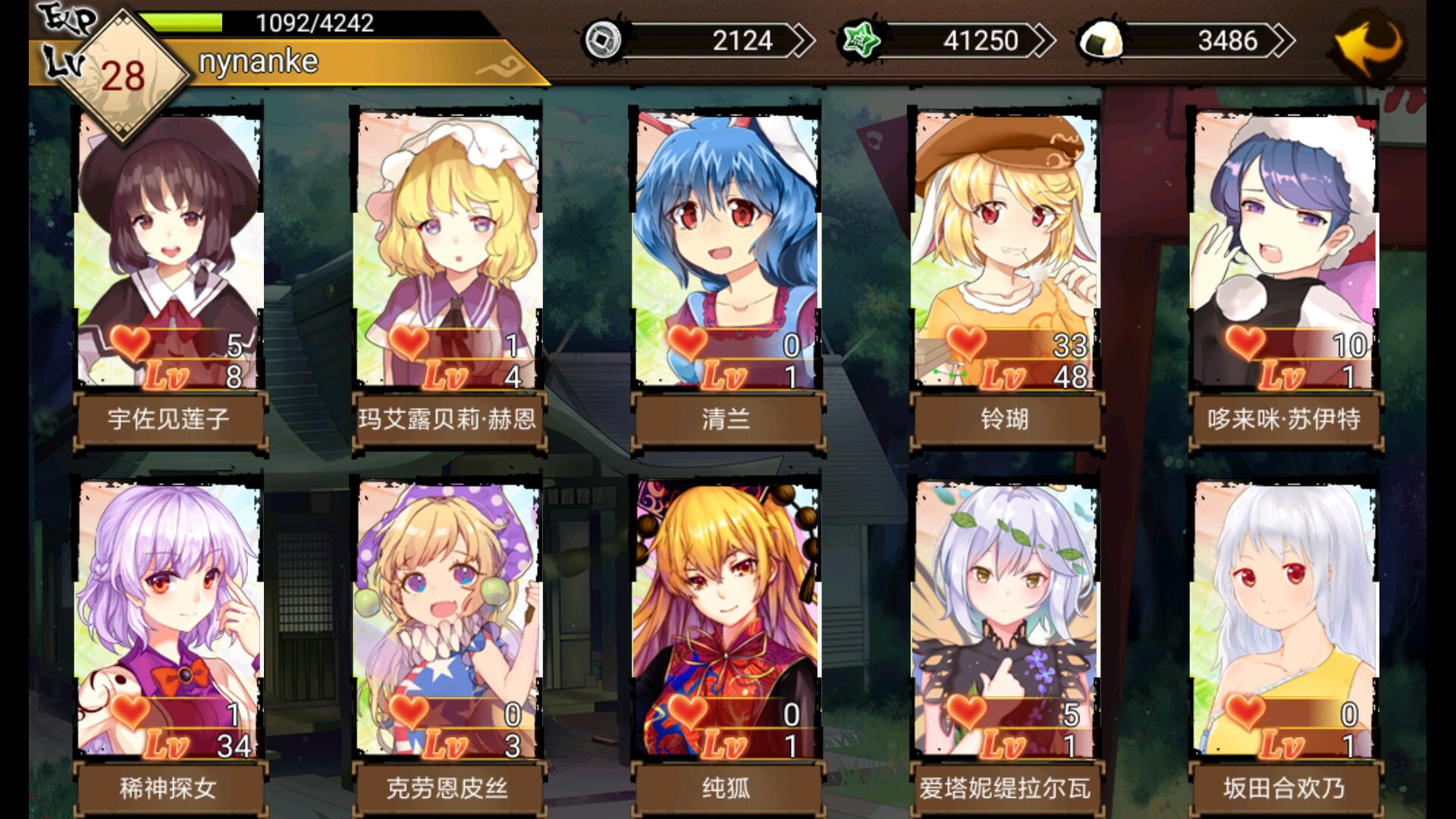Click the coin currency icon
The height and width of the screenshot is (819, 1456).
(602, 40)
